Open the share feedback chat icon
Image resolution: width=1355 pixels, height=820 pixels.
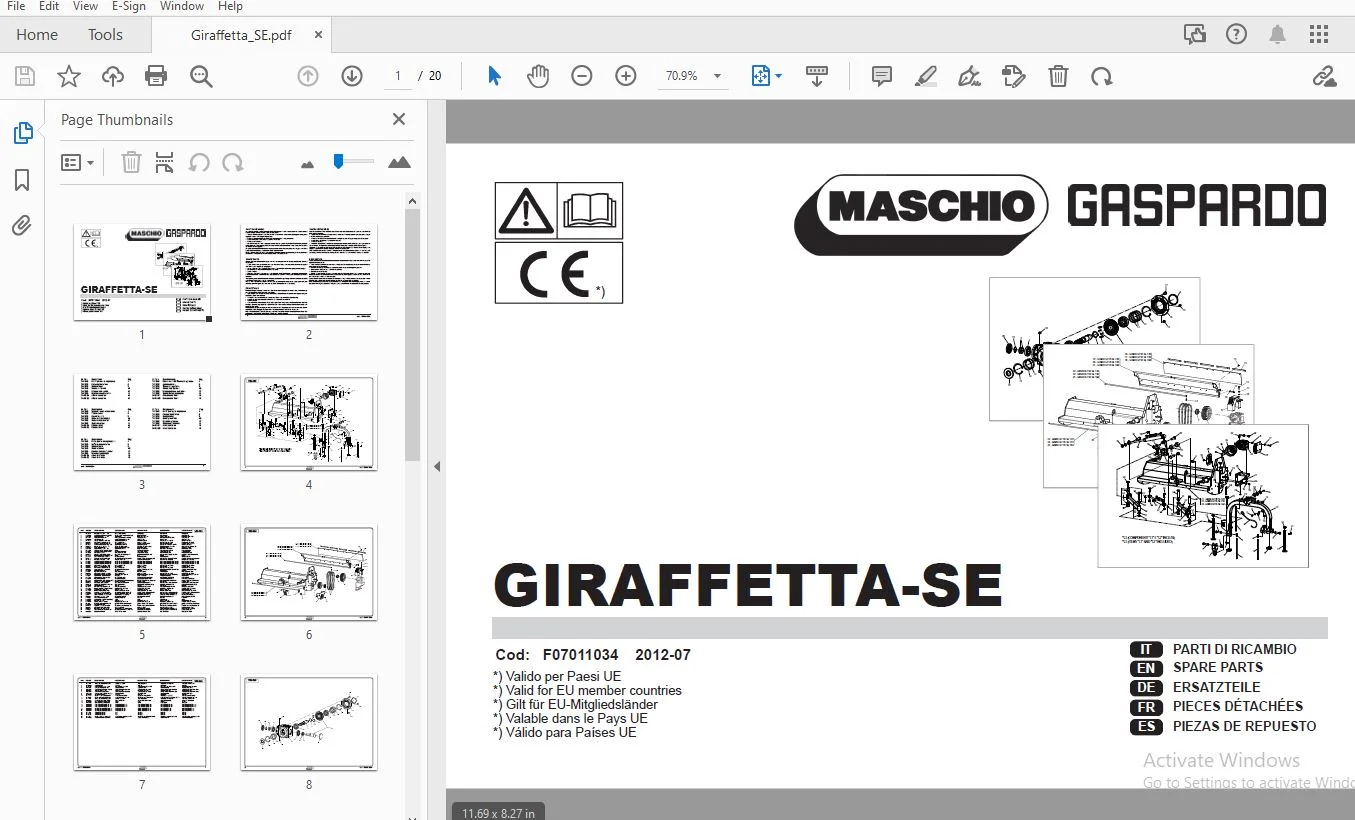click(x=1195, y=34)
